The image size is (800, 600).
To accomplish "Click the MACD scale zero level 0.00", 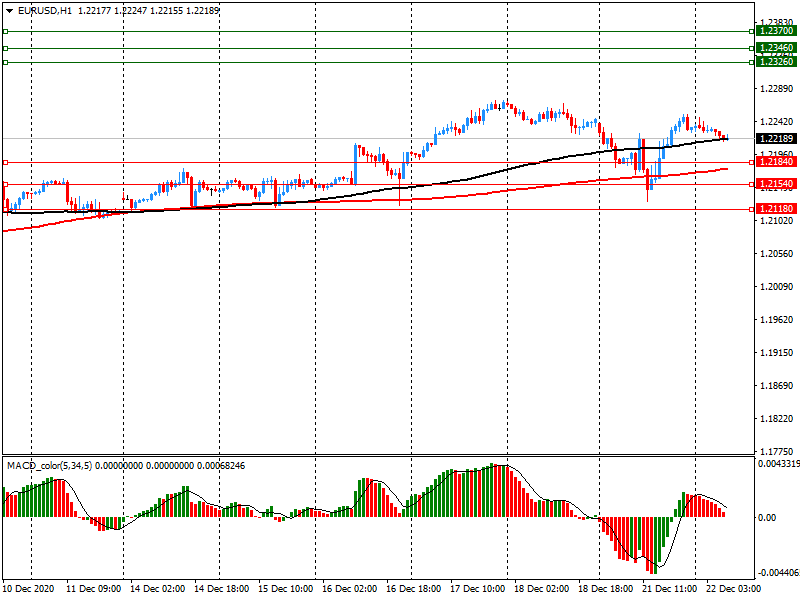I will tap(767, 518).
